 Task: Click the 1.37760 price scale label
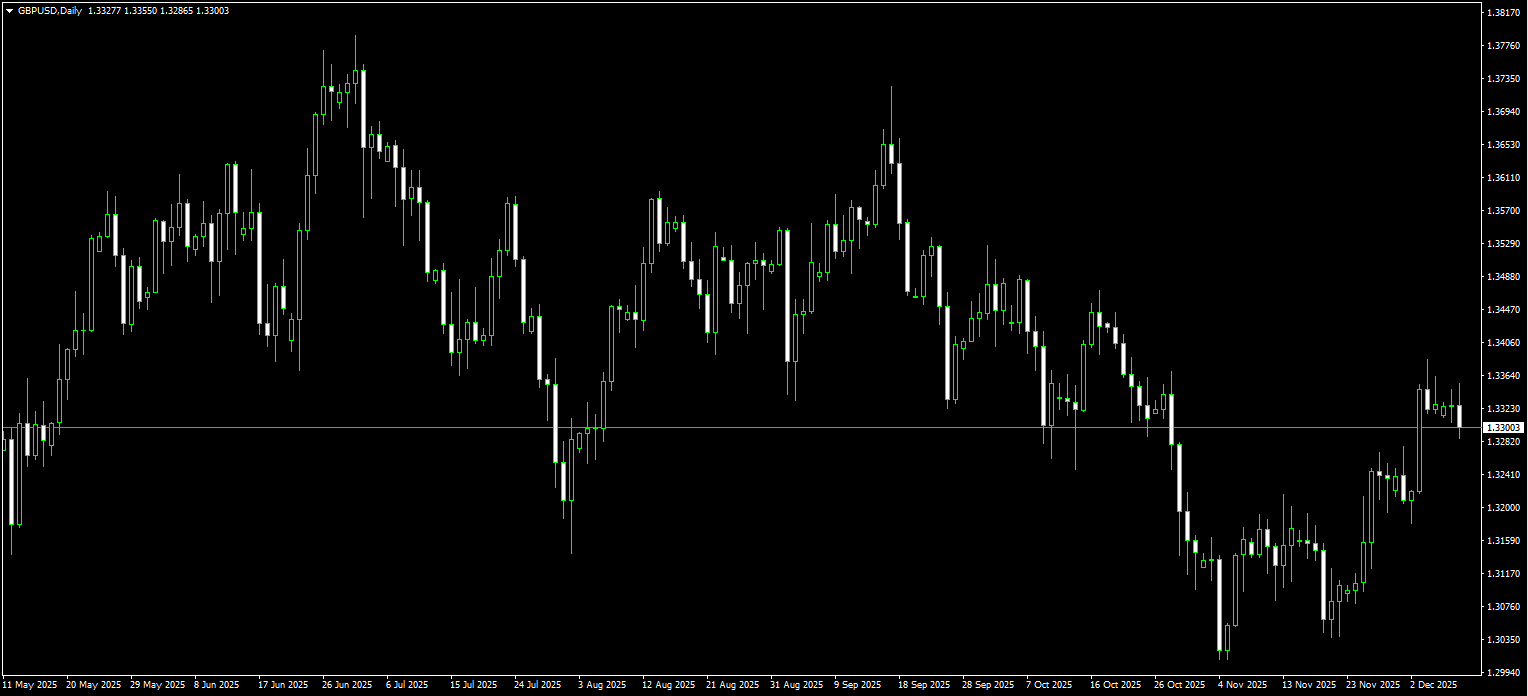pos(1504,46)
